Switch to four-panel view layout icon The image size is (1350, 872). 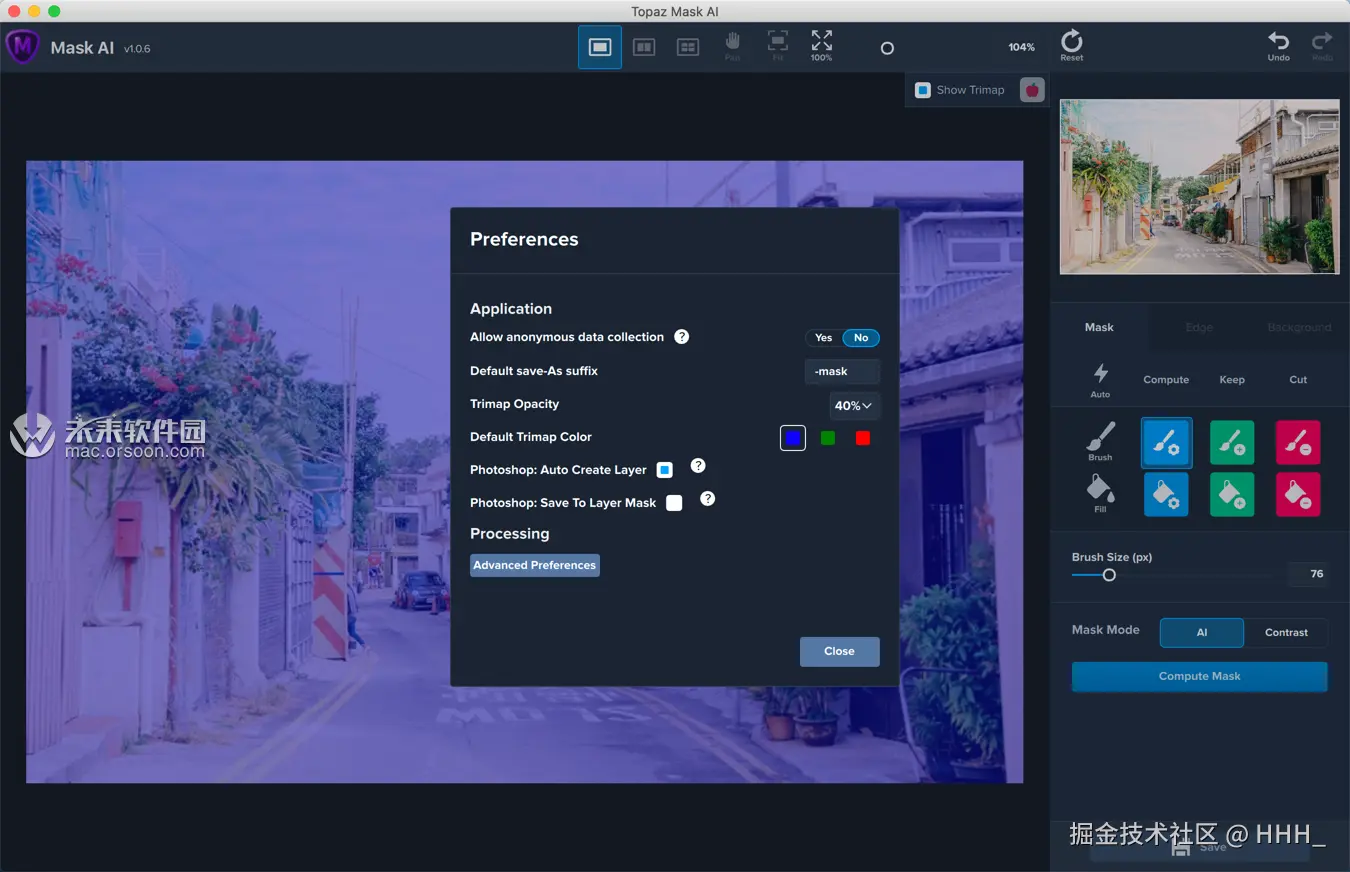point(688,47)
